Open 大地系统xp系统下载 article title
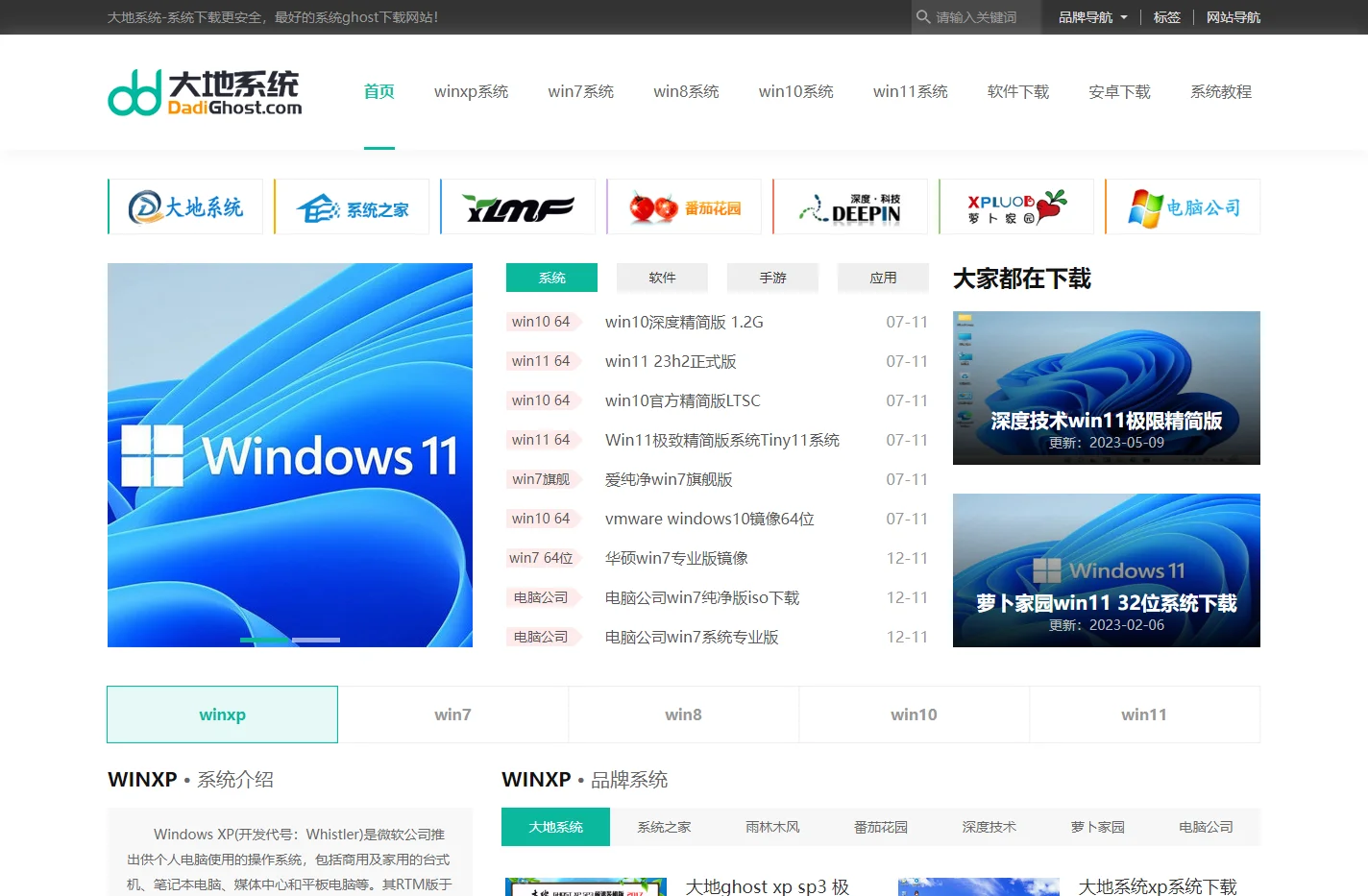Viewport: 1368px width, 896px height. tap(1158, 885)
